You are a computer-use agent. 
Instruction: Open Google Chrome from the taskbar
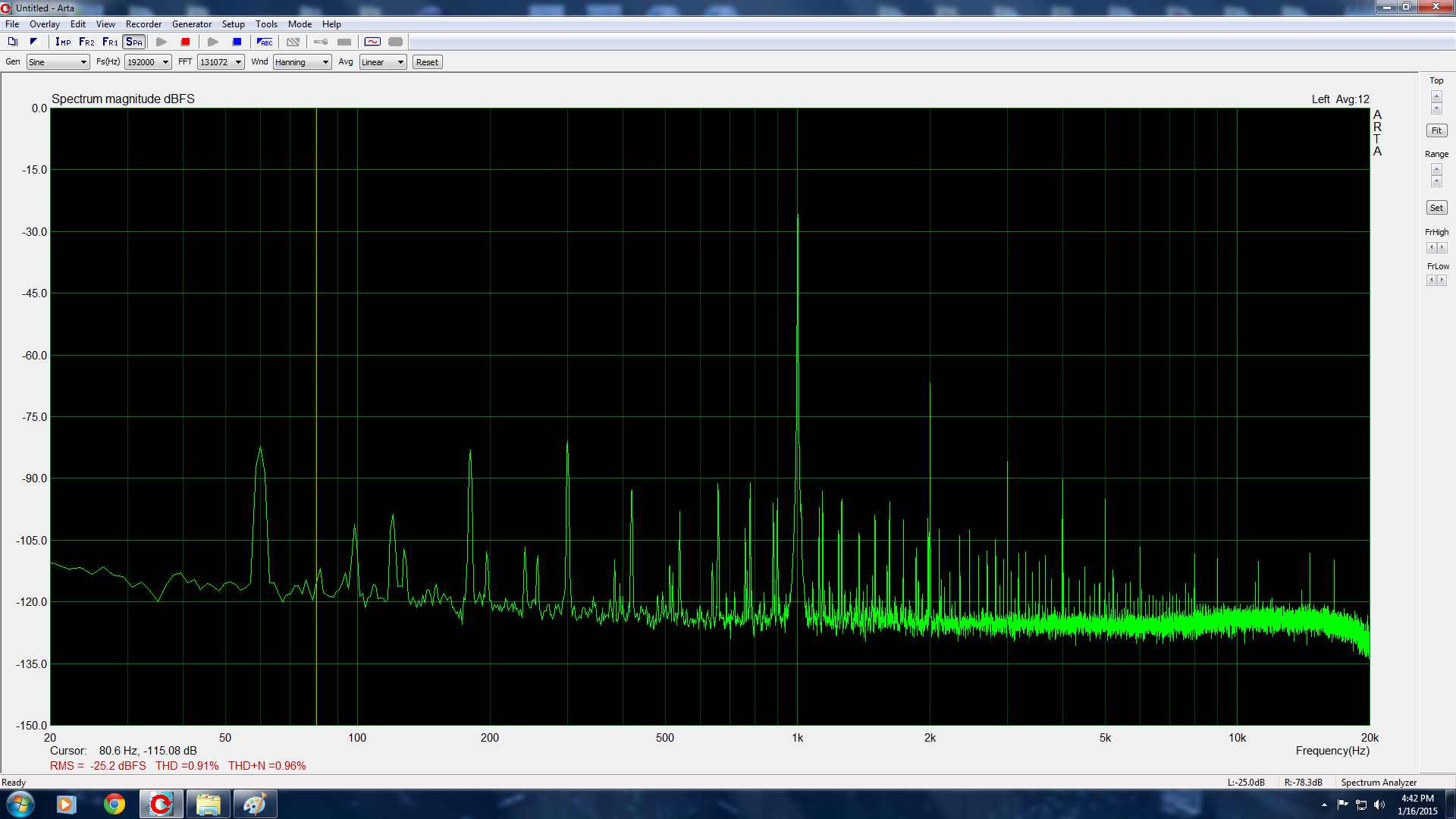(x=115, y=804)
